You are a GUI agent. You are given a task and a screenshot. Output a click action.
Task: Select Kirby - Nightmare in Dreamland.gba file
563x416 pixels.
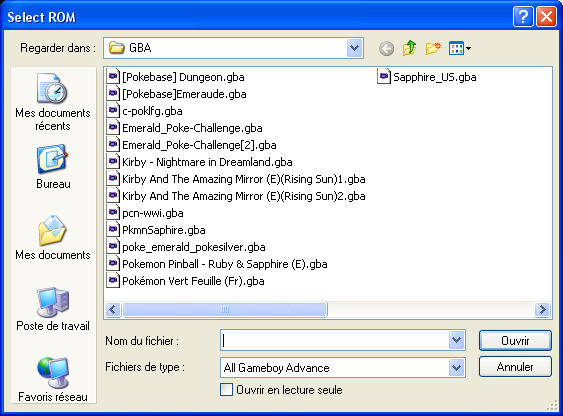pyautogui.click(x=200, y=162)
